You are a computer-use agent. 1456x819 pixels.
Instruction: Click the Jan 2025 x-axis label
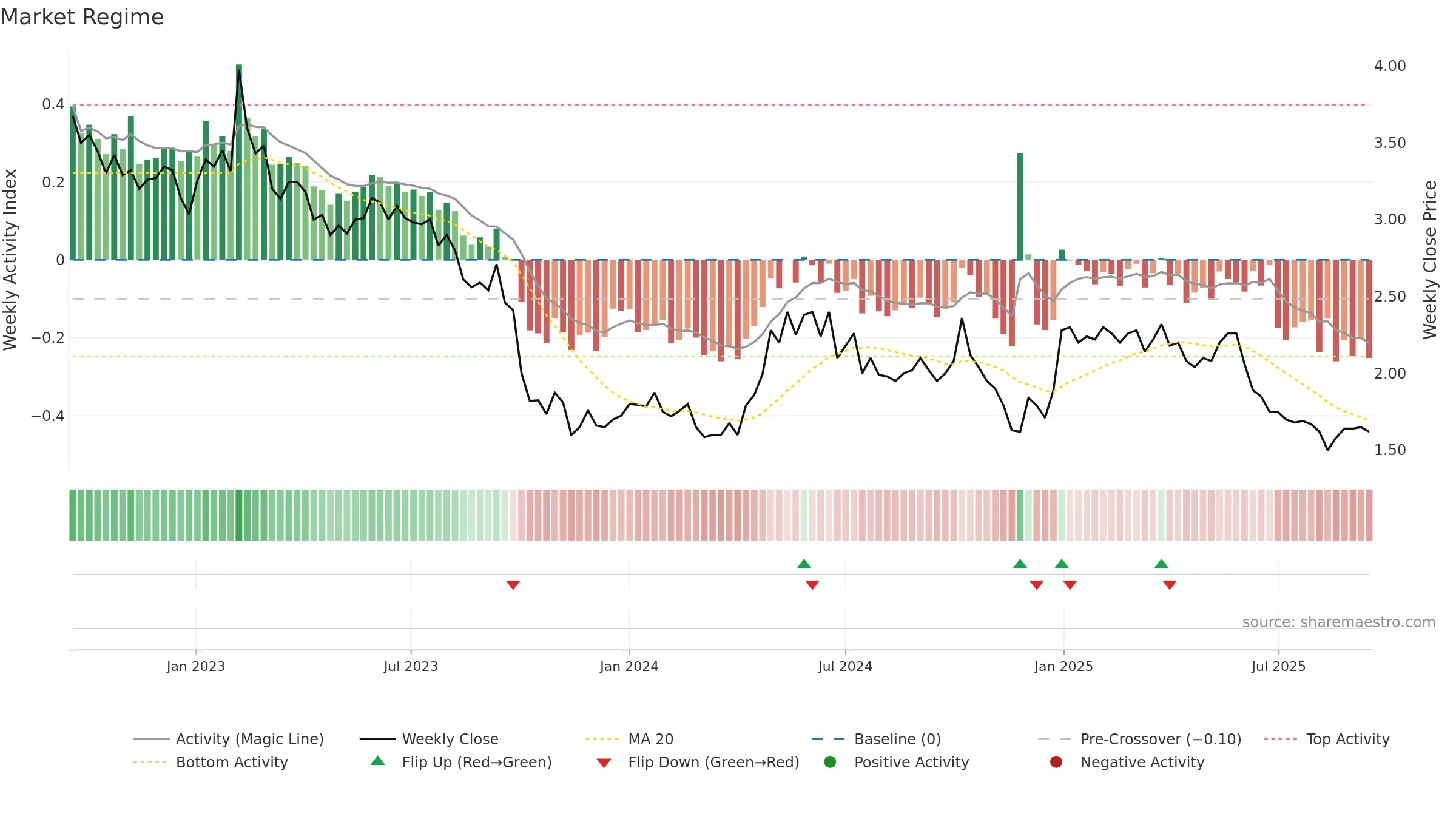coord(1063,666)
